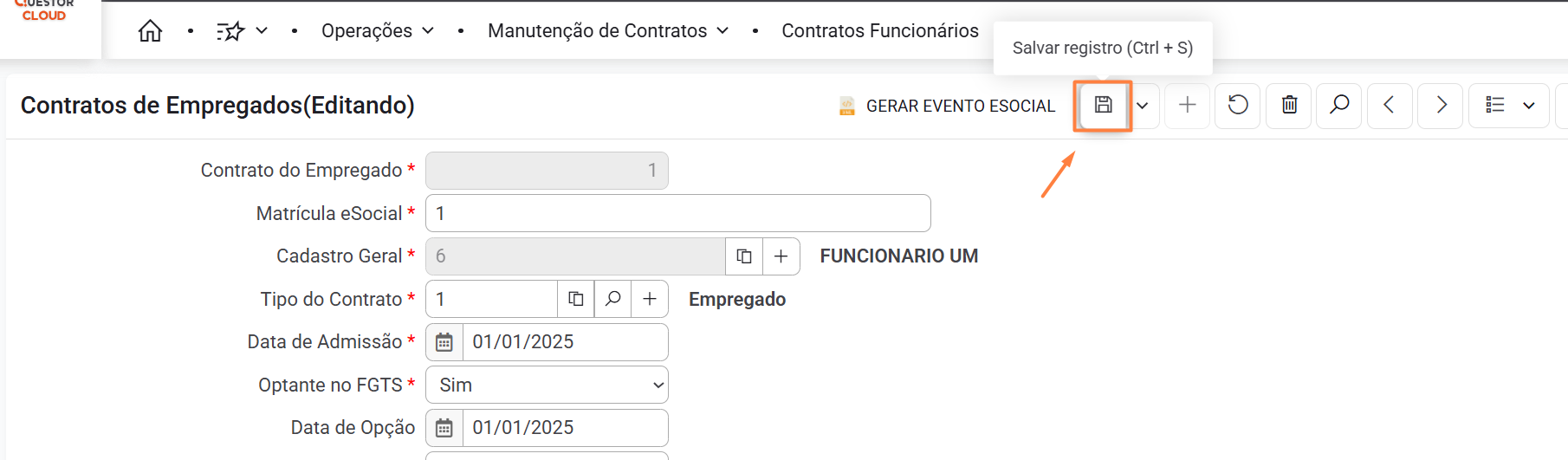Image resolution: width=1568 pixels, height=460 pixels.
Task: Click the add new record plus icon
Action: pos(1187,106)
